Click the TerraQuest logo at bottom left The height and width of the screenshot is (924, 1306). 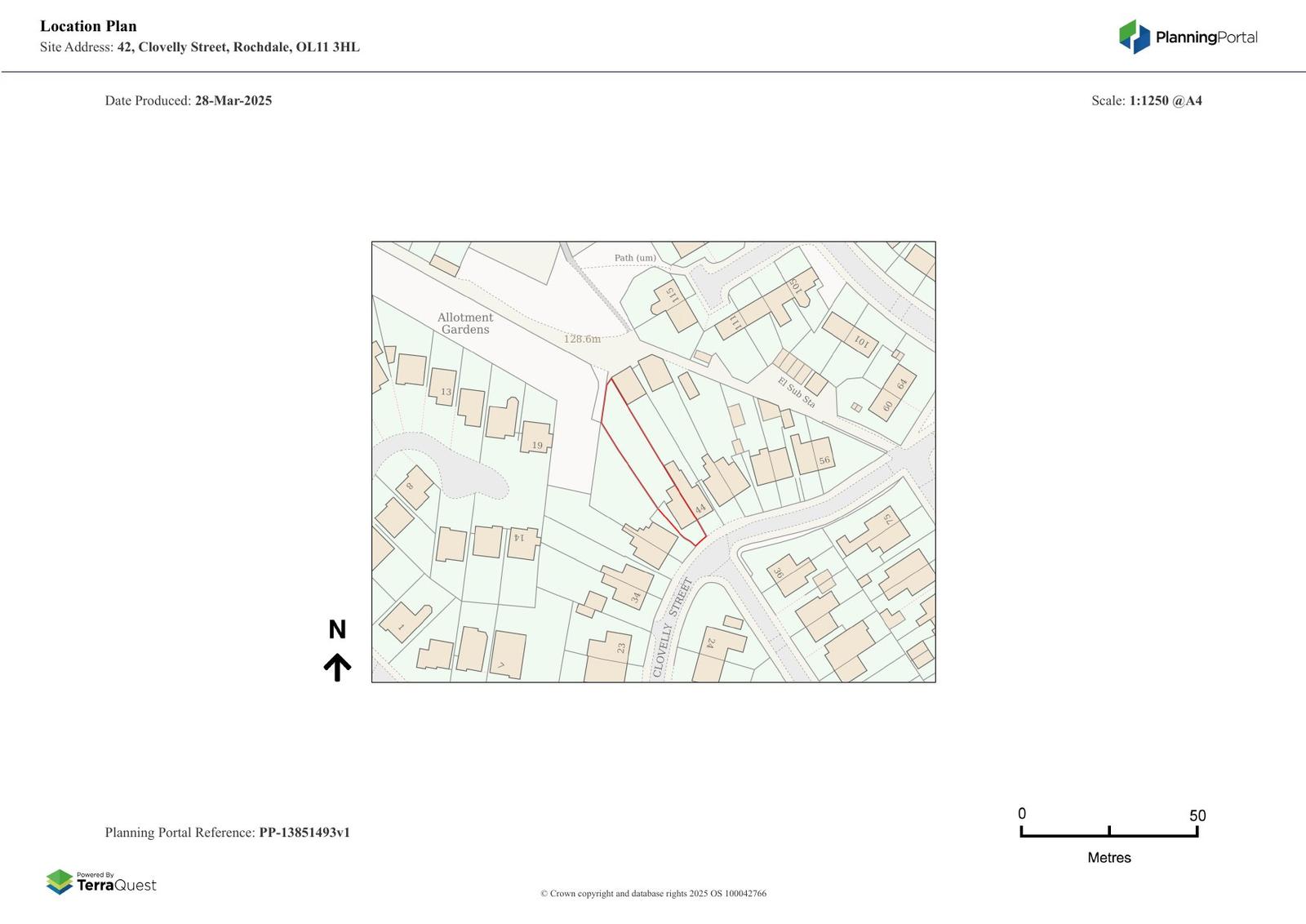(101, 882)
